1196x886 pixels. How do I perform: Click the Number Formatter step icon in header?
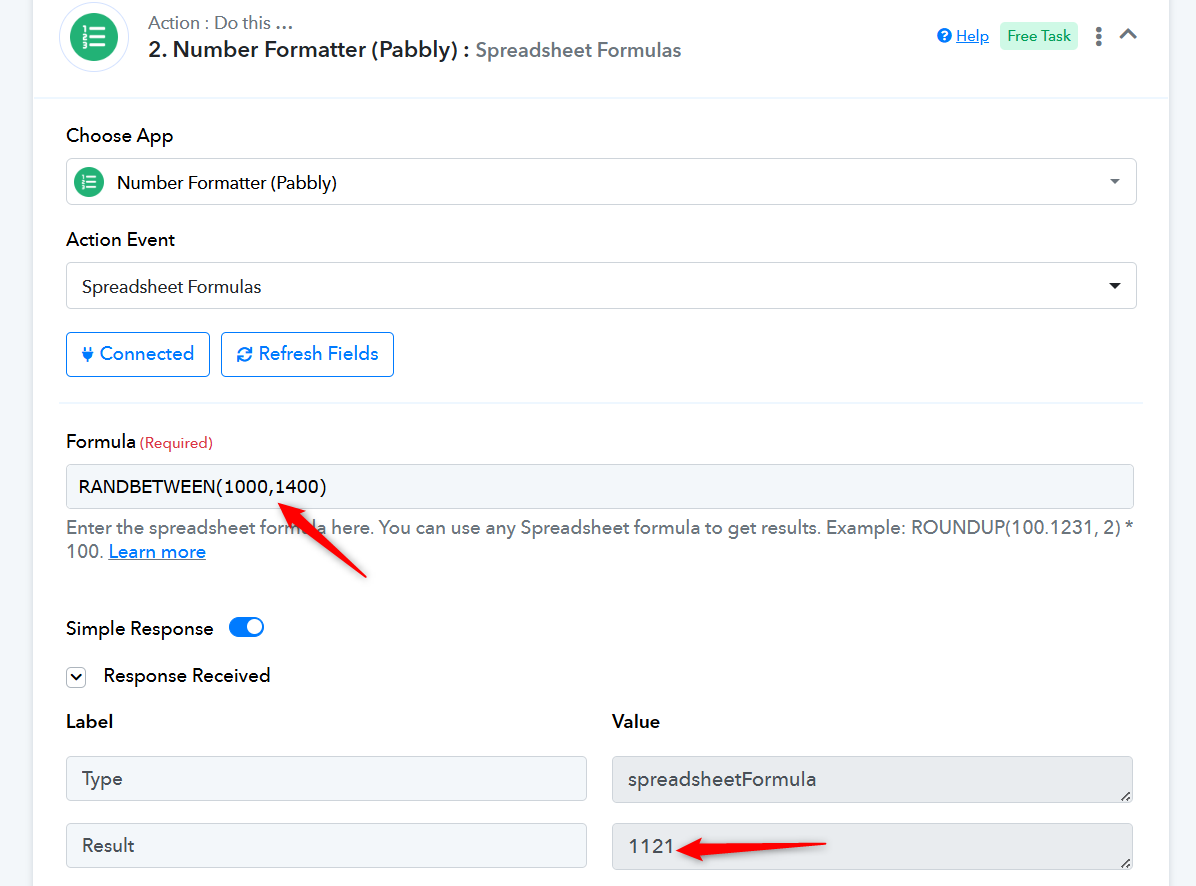(94, 37)
